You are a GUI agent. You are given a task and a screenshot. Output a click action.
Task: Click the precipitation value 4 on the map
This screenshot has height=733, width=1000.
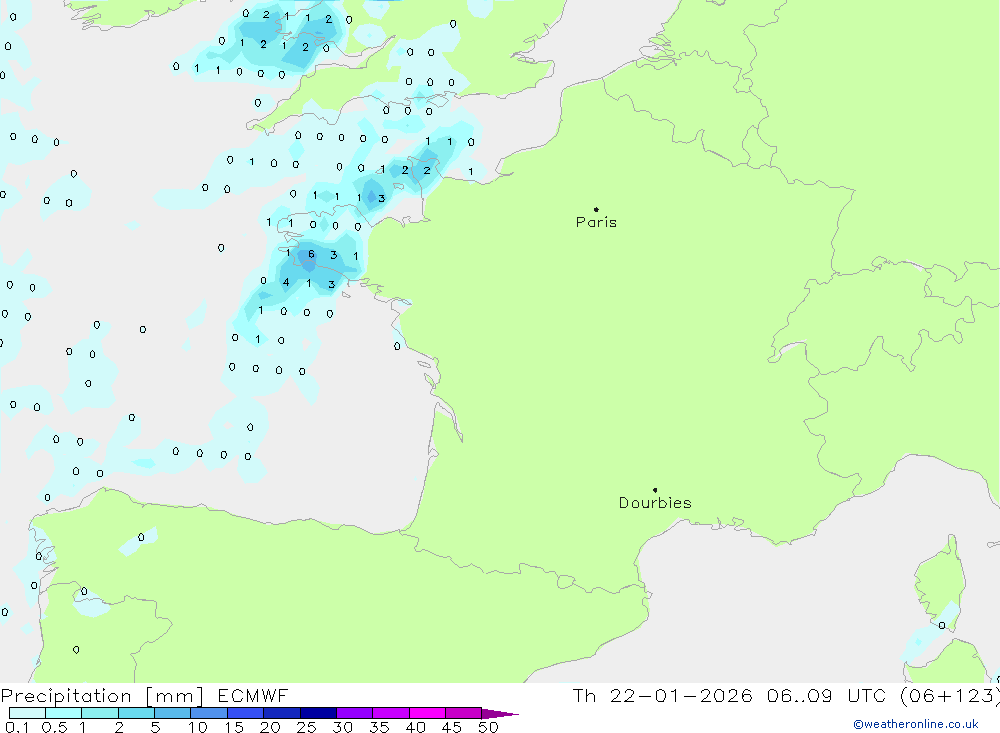tap(286, 282)
